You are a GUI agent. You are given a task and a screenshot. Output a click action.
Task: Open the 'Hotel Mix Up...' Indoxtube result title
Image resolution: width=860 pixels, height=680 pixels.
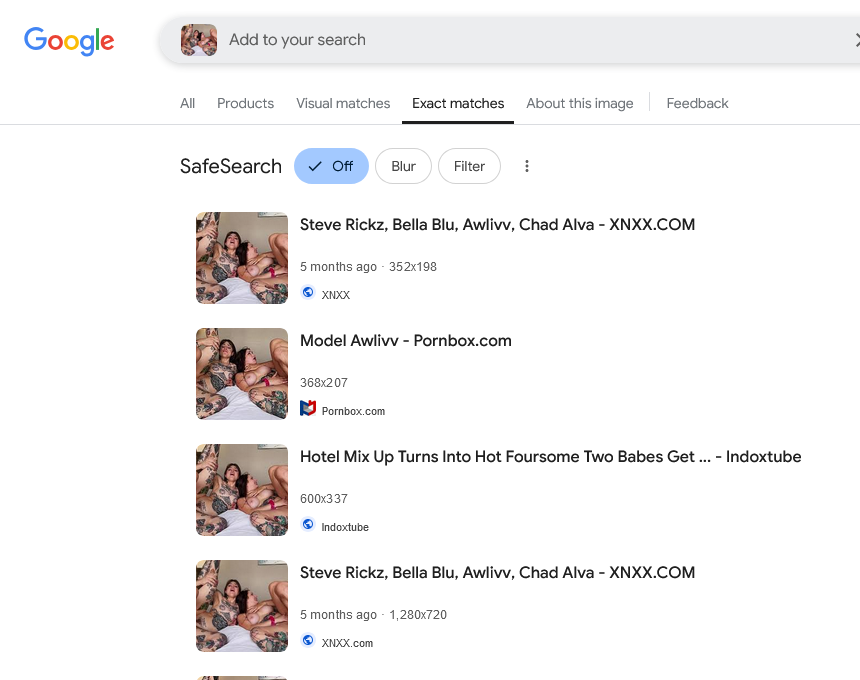pos(551,456)
